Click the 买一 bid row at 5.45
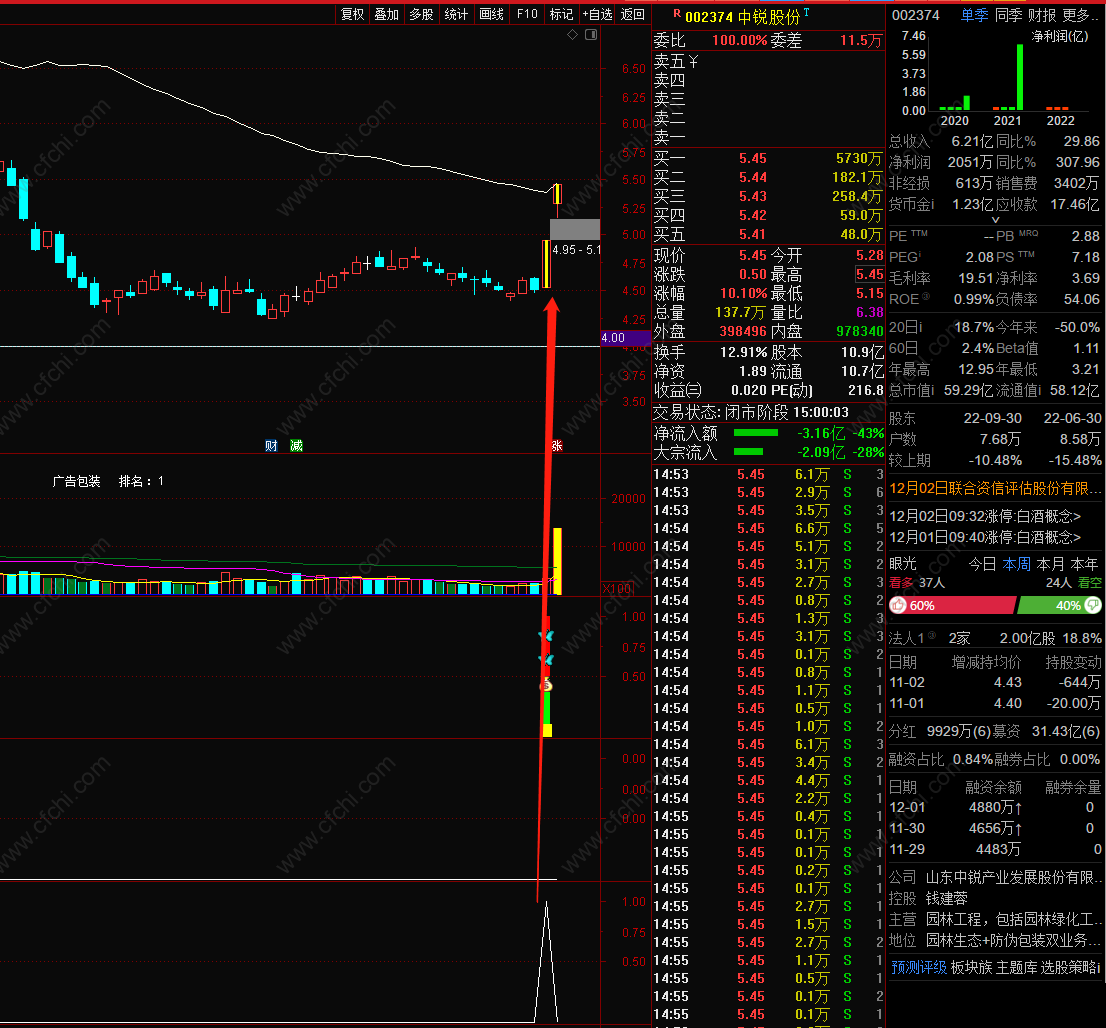Image resolution: width=1106 pixels, height=1028 pixels. (x=767, y=158)
